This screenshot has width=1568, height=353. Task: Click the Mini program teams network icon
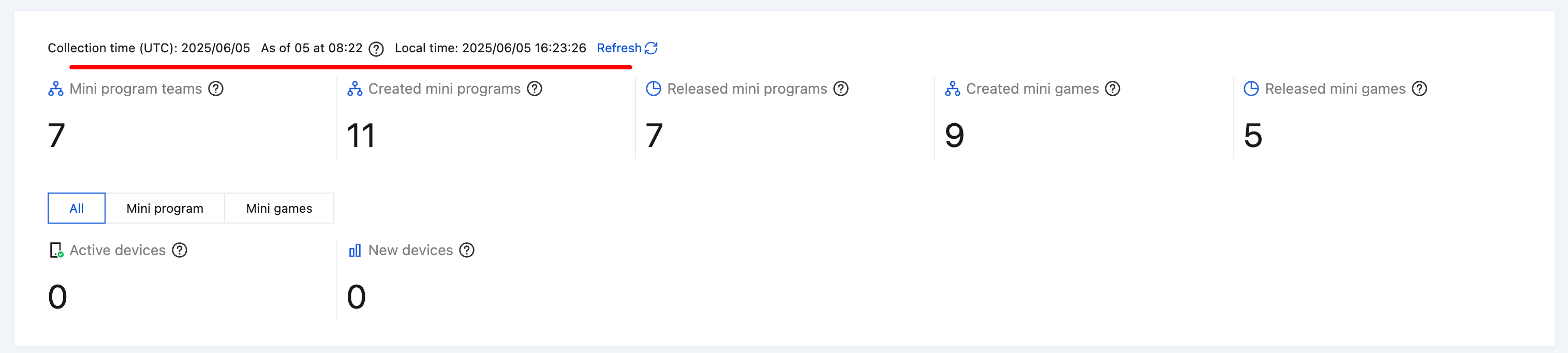coord(56,89)
